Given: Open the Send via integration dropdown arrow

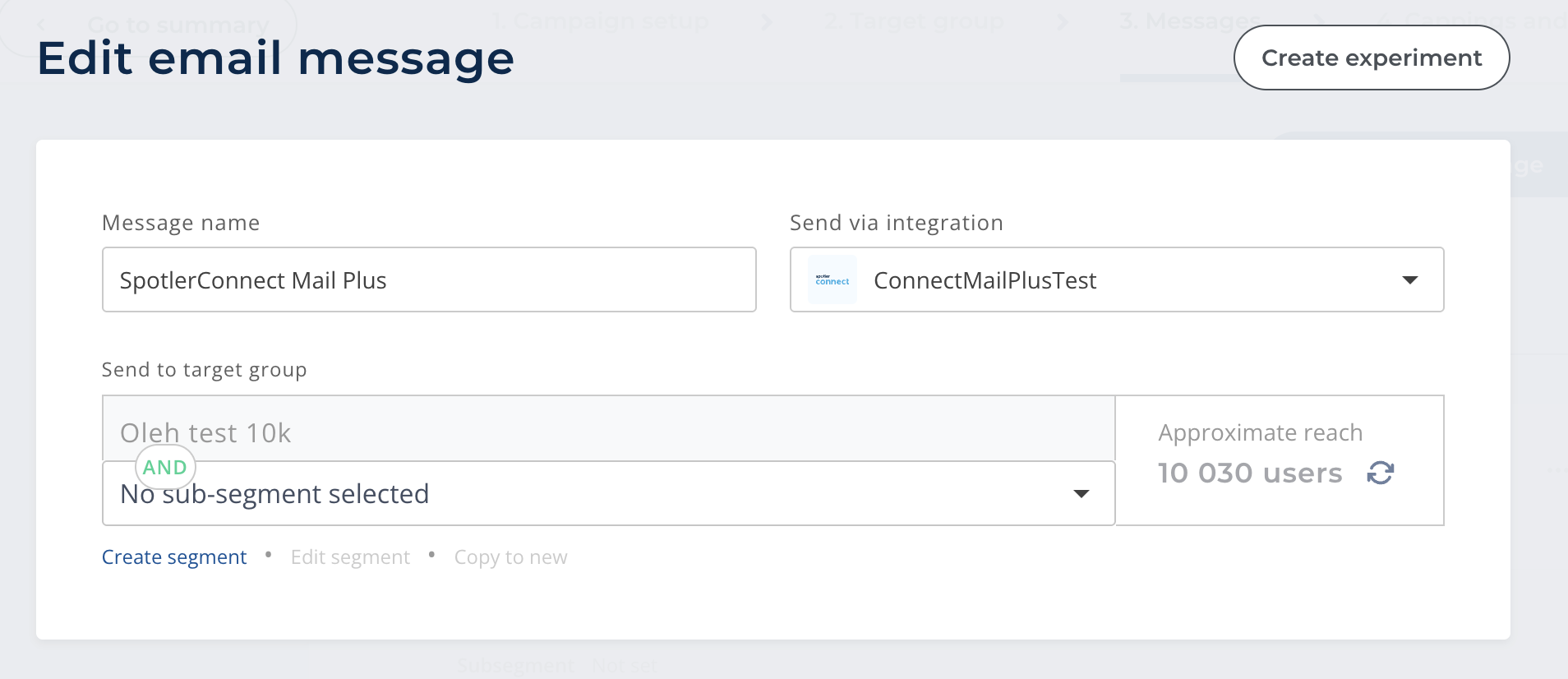Looking at the screenshot, I should pos(1410,280).
